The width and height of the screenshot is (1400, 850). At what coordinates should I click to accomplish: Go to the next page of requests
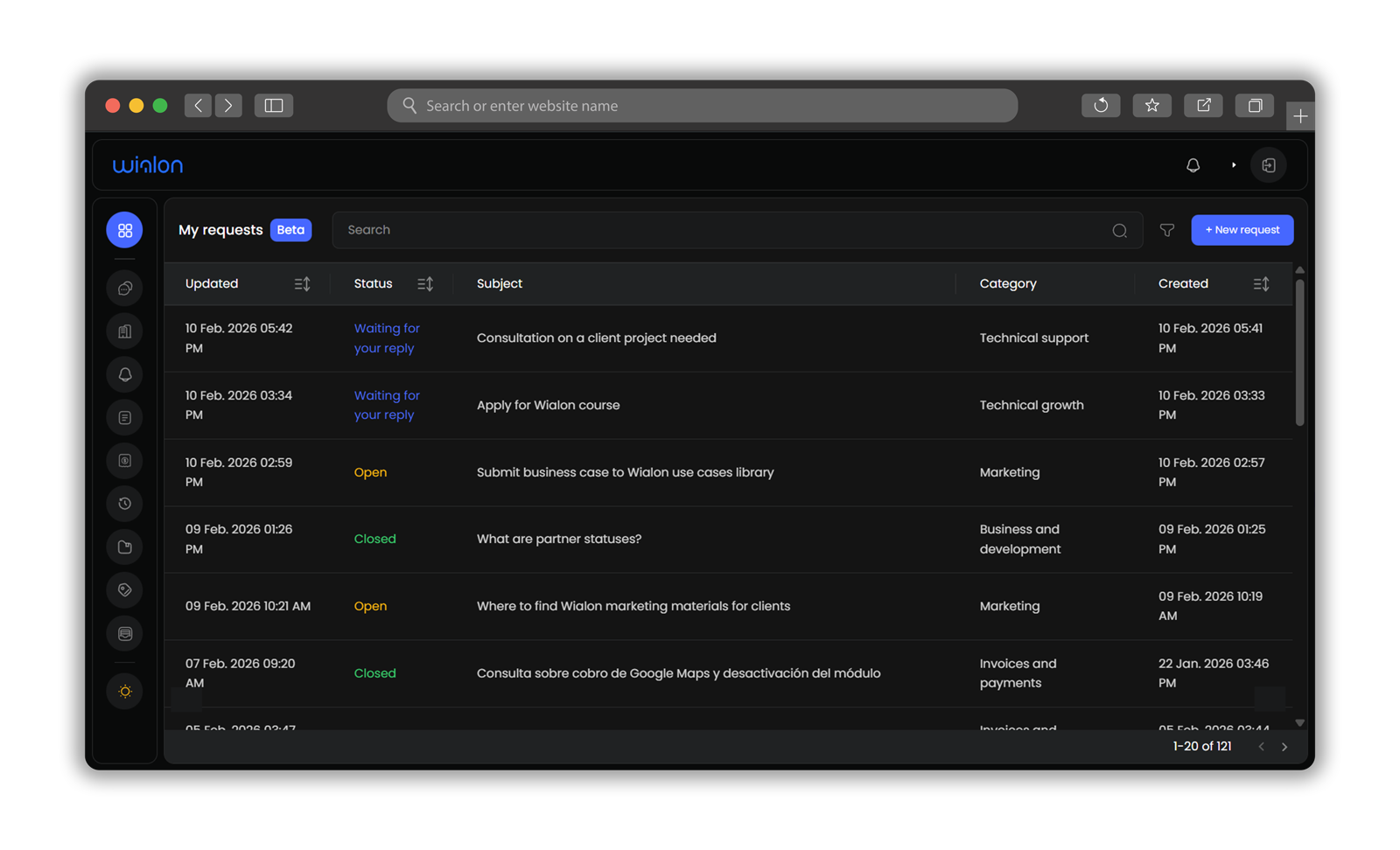(1284, 747)
